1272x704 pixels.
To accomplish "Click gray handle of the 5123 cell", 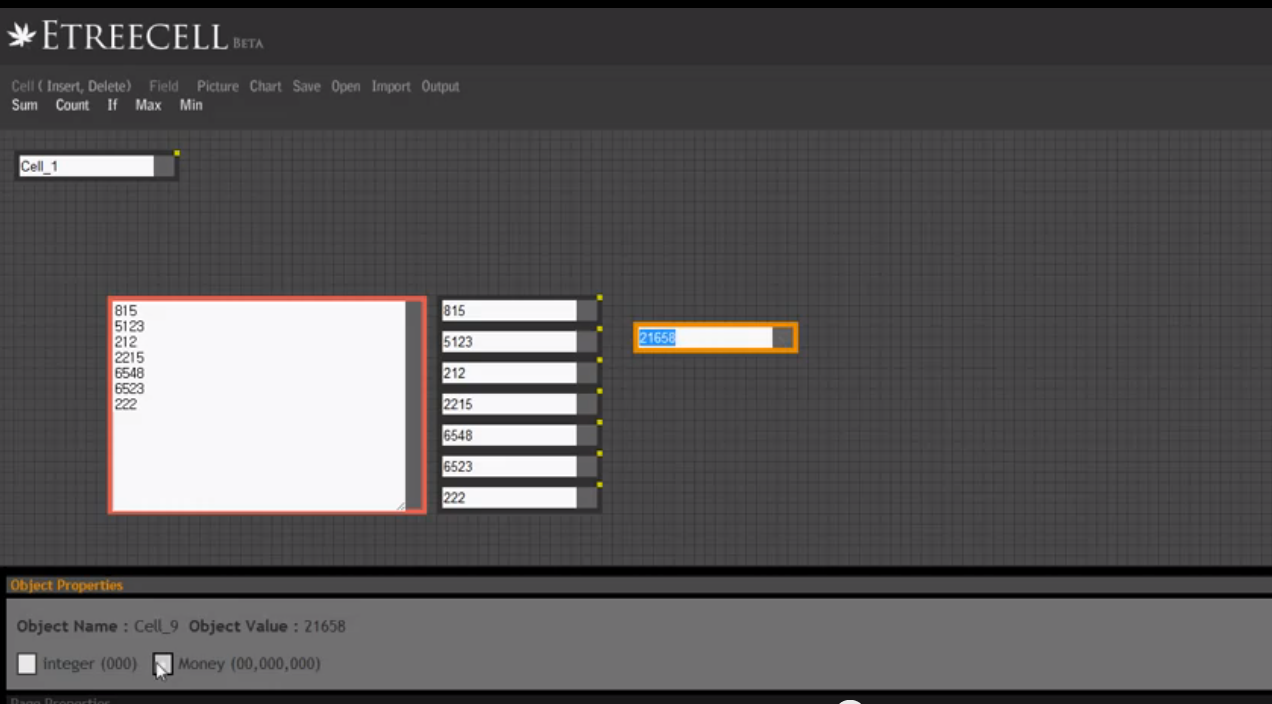I will click(587, 342).
